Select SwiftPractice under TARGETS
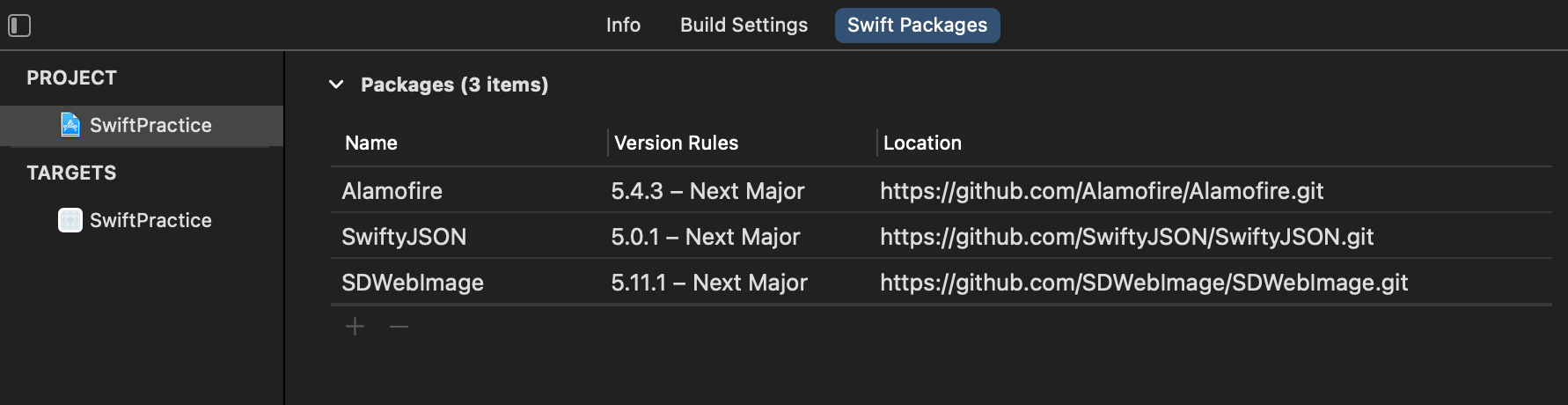The image size is (1568, 405). [150, 220]
